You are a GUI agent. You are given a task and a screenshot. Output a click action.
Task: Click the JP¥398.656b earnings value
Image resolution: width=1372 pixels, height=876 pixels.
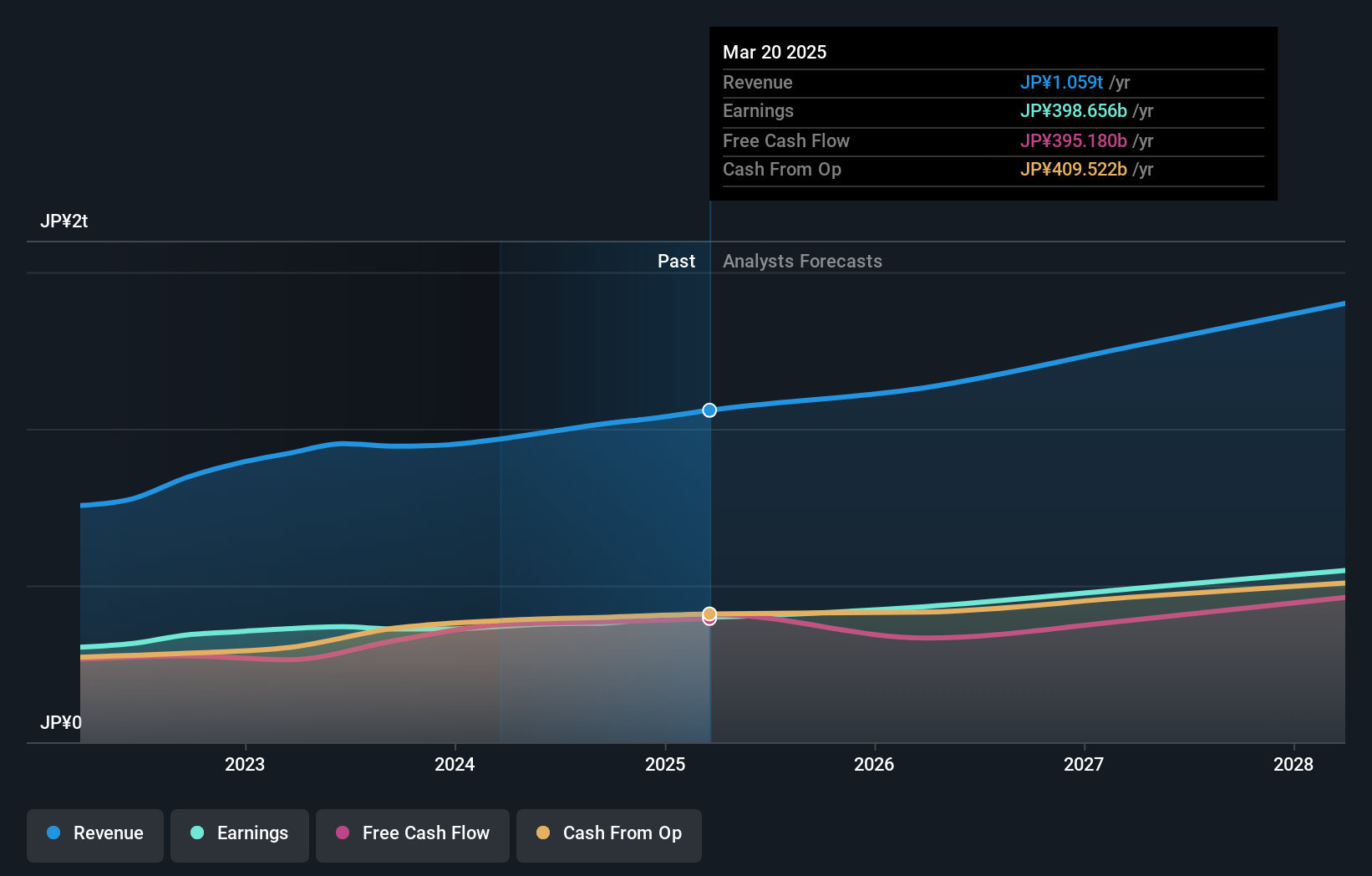point(1074,111)
